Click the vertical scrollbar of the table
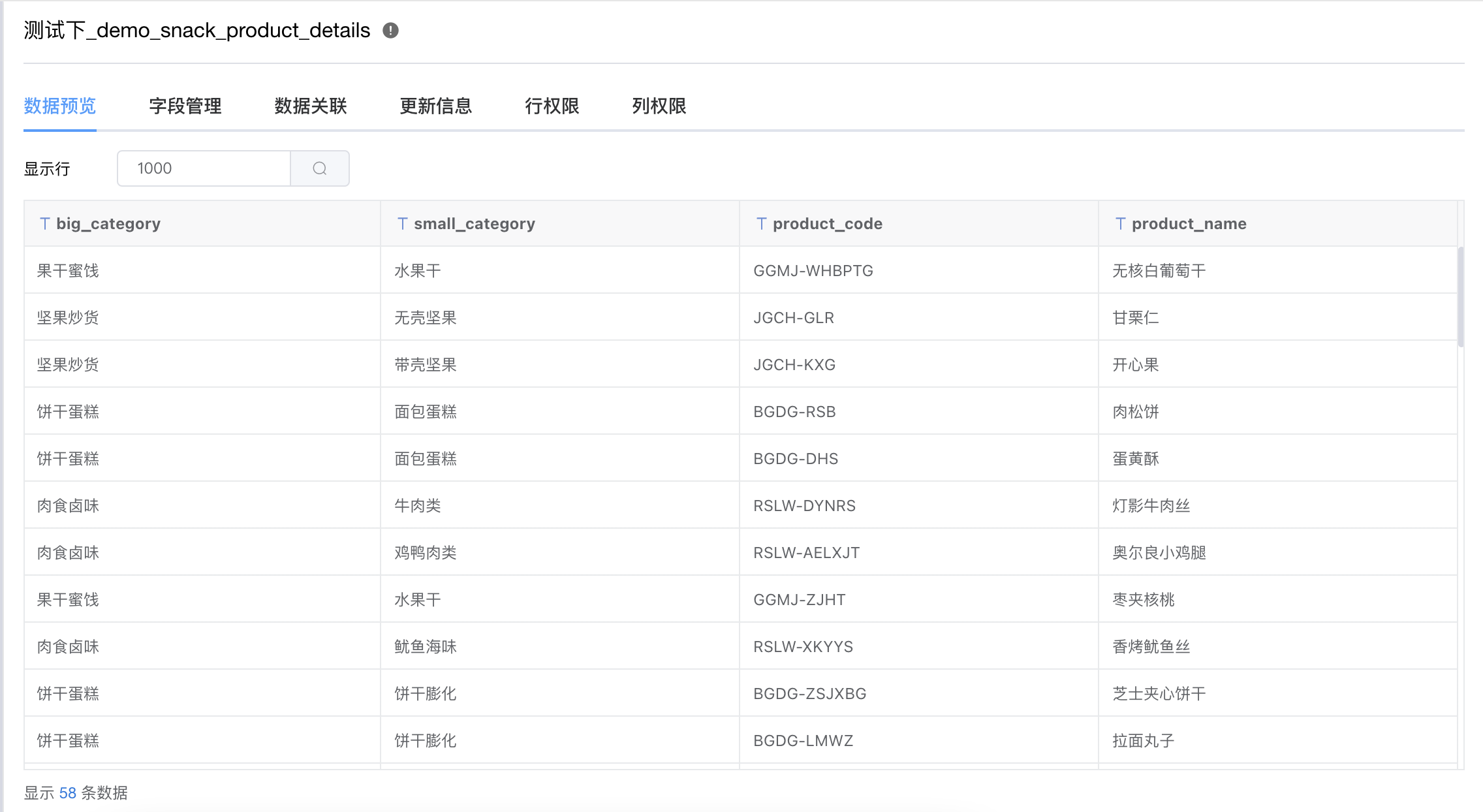 (x=1460, y=297)
